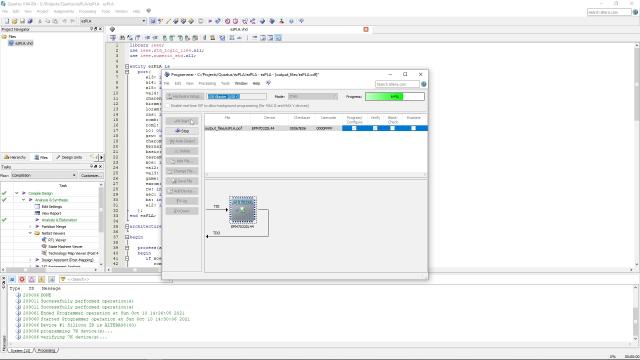Toggle the Blank-Check checkbox for esPLA.pof
The width and height of the screenshot is (640, 360).
[392, 128]
